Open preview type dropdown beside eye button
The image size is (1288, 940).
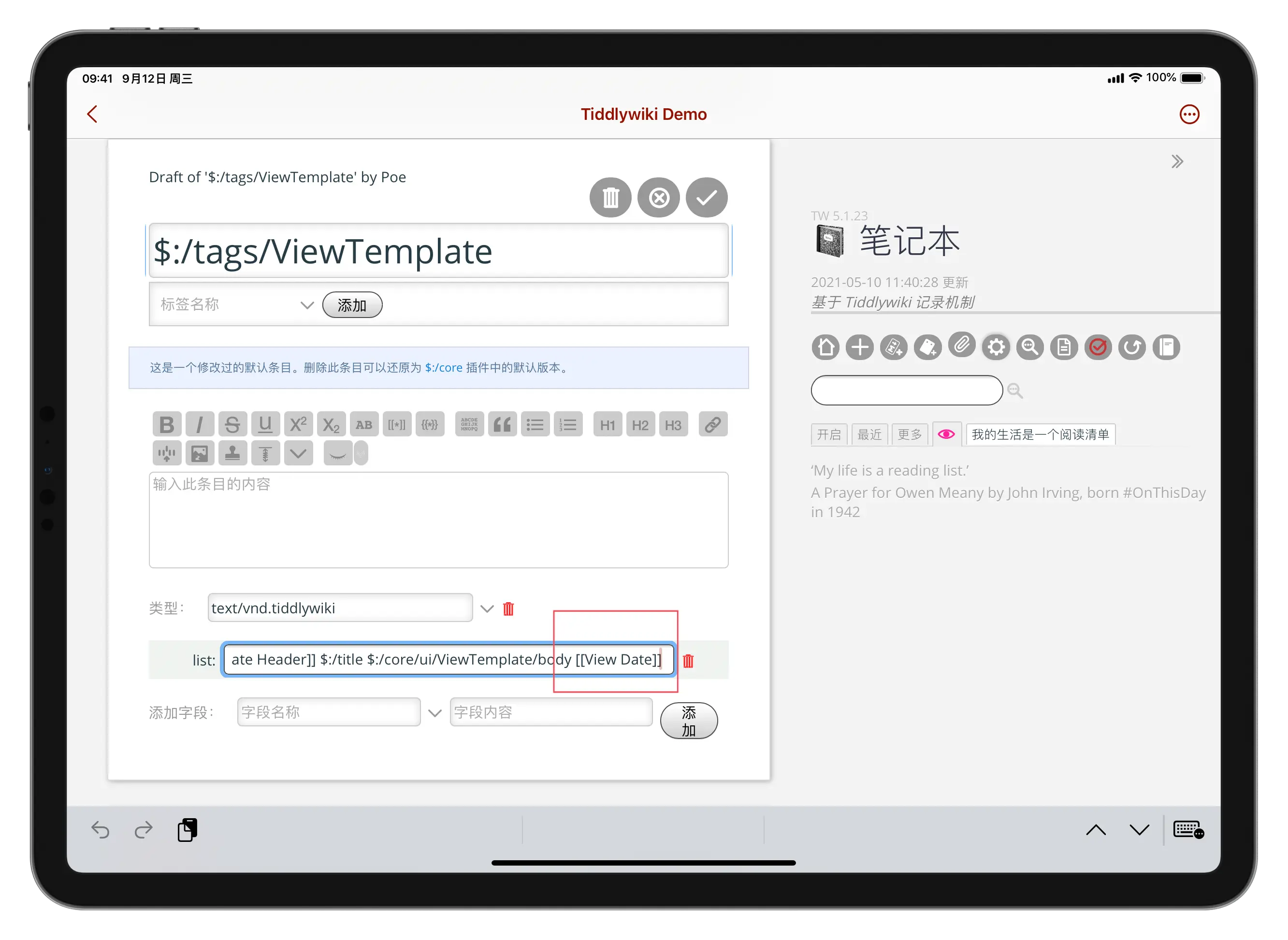click(361, 453)
